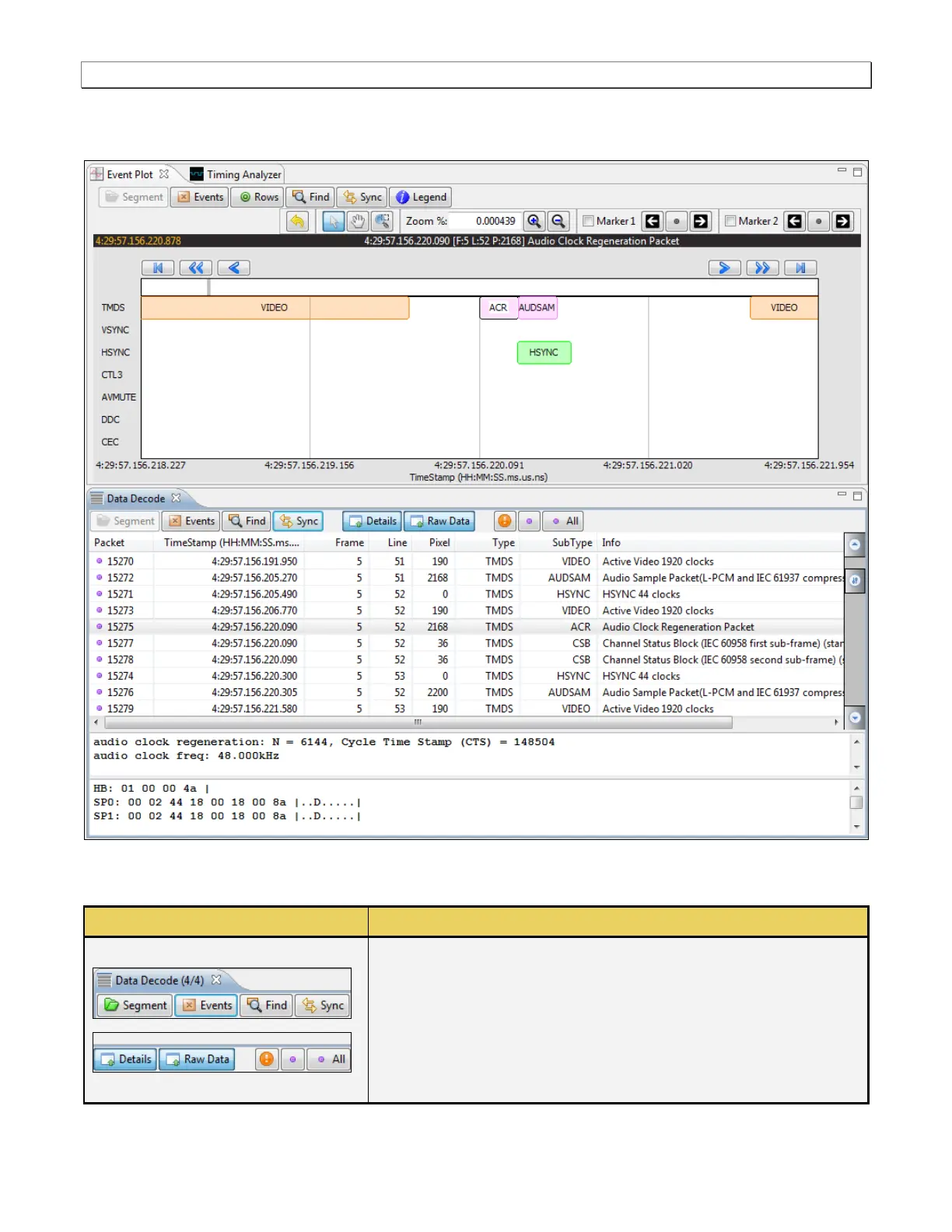952x1232 pixels.
Task: Click the Zoom % input field
Action: coord(487,222)
